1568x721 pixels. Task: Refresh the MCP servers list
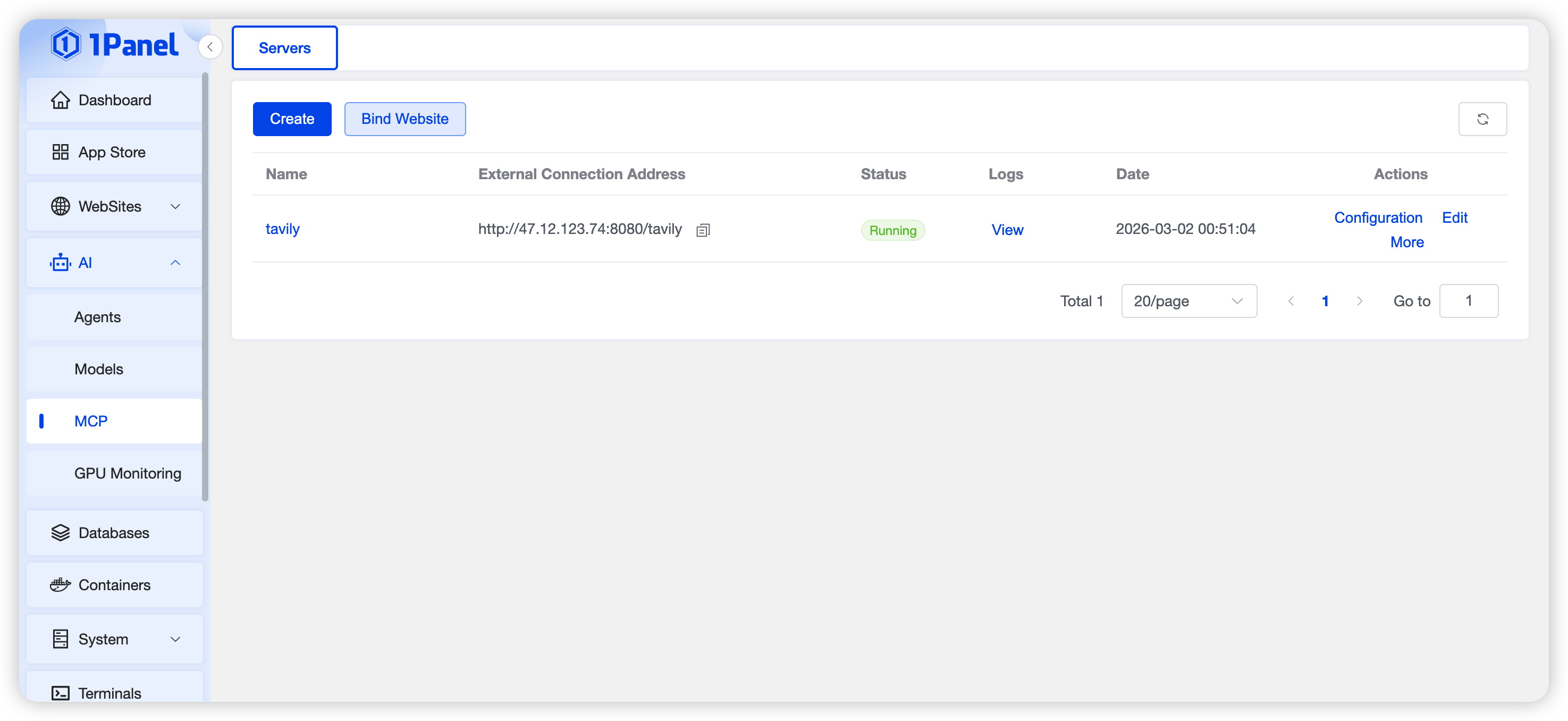point(1482,119)
